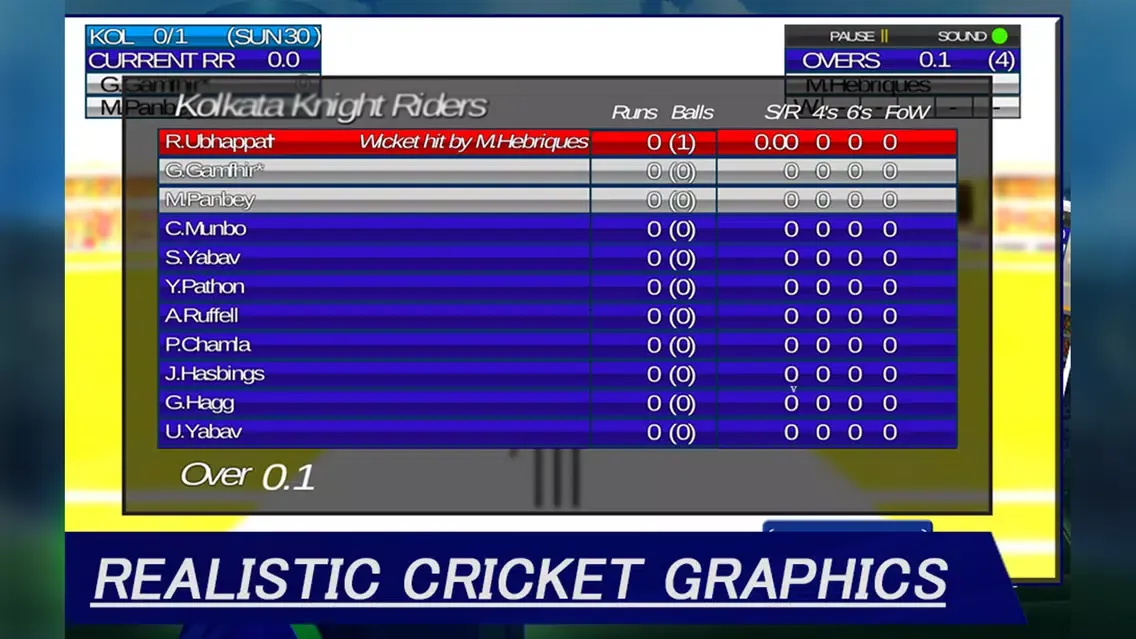
Task: Select the G.Gamfhir* batsman row
Action: click(x=558, y=171)
